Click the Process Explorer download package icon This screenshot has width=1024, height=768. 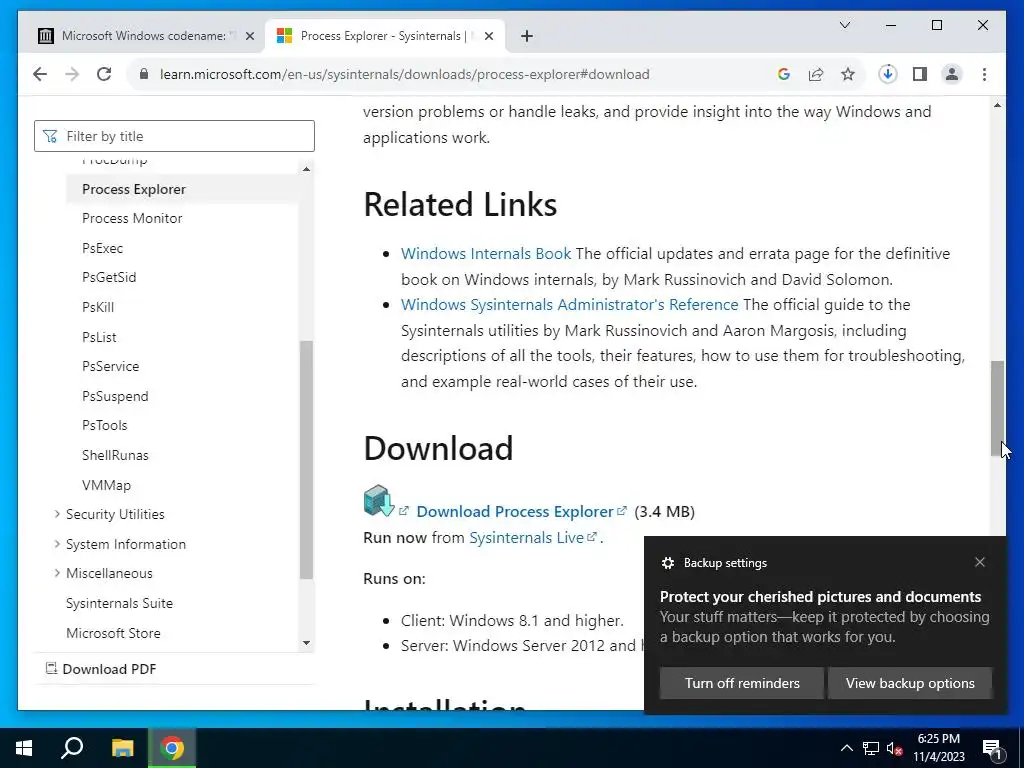coord(379,501)
